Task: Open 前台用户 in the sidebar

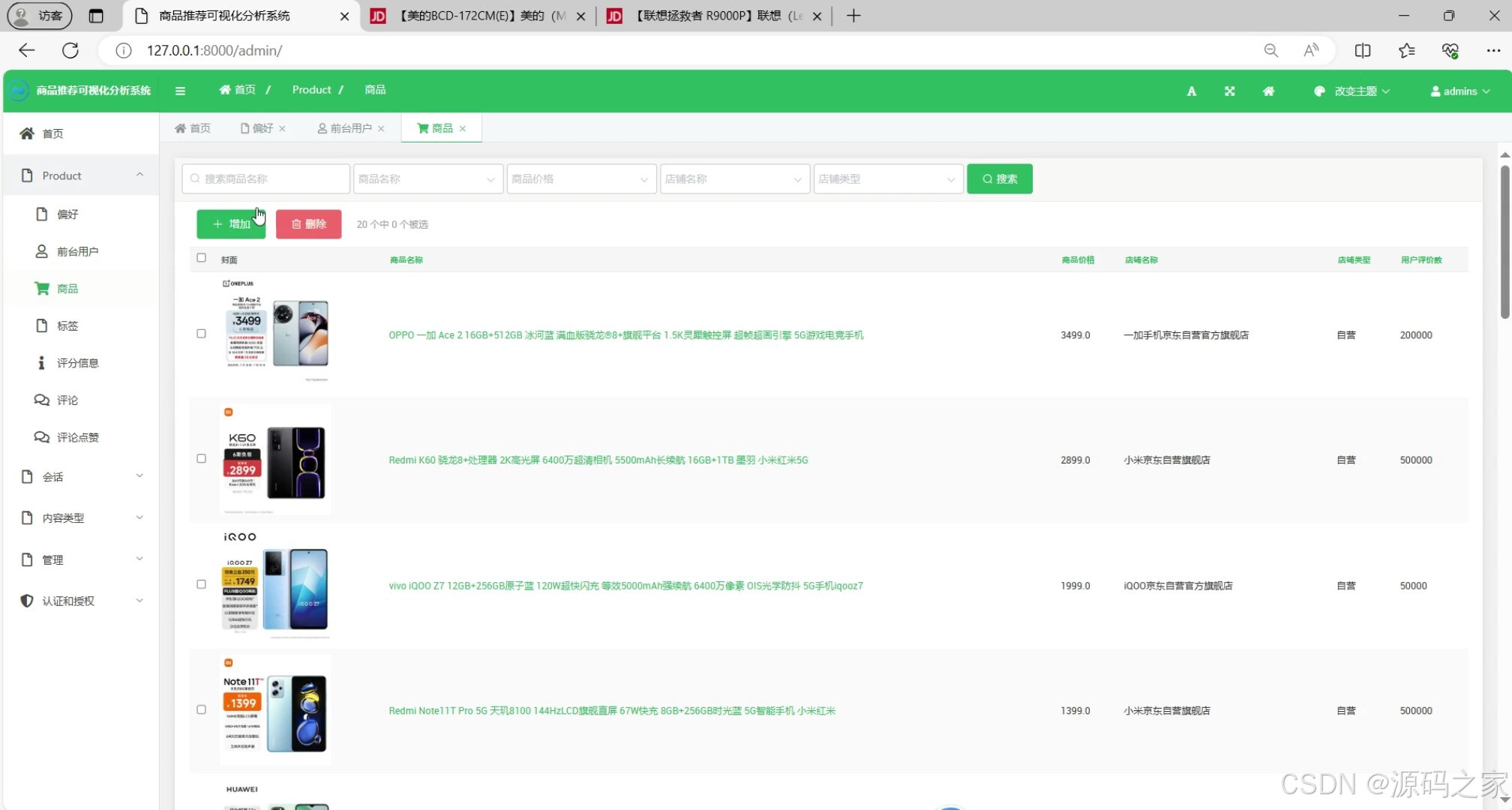Action: tap(81, 251)
